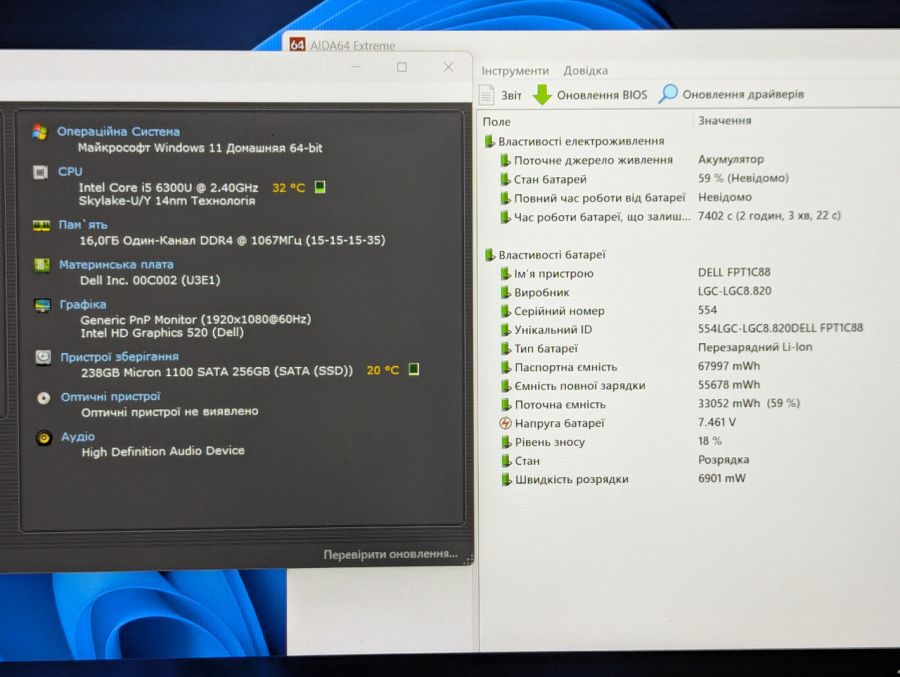This screenshot has height=677, width=900.
Task: Click the Intel Core i5 6300U text
Action: coord(168,187)
